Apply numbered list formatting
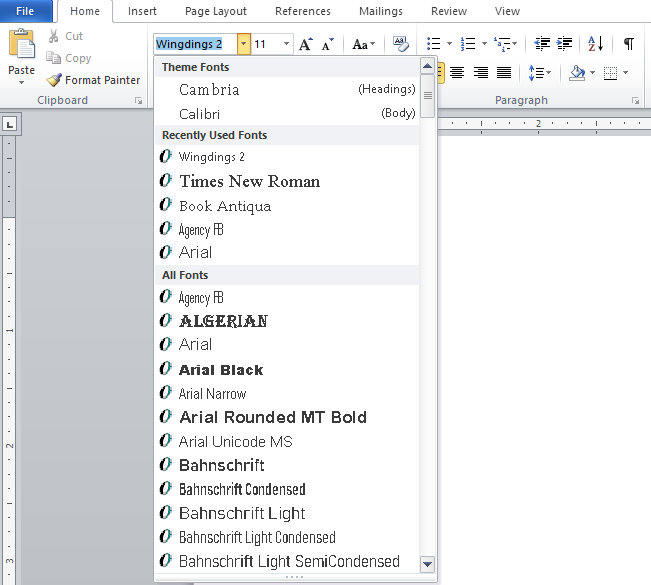This screenshot has width=651, height=585. point(468,44)
